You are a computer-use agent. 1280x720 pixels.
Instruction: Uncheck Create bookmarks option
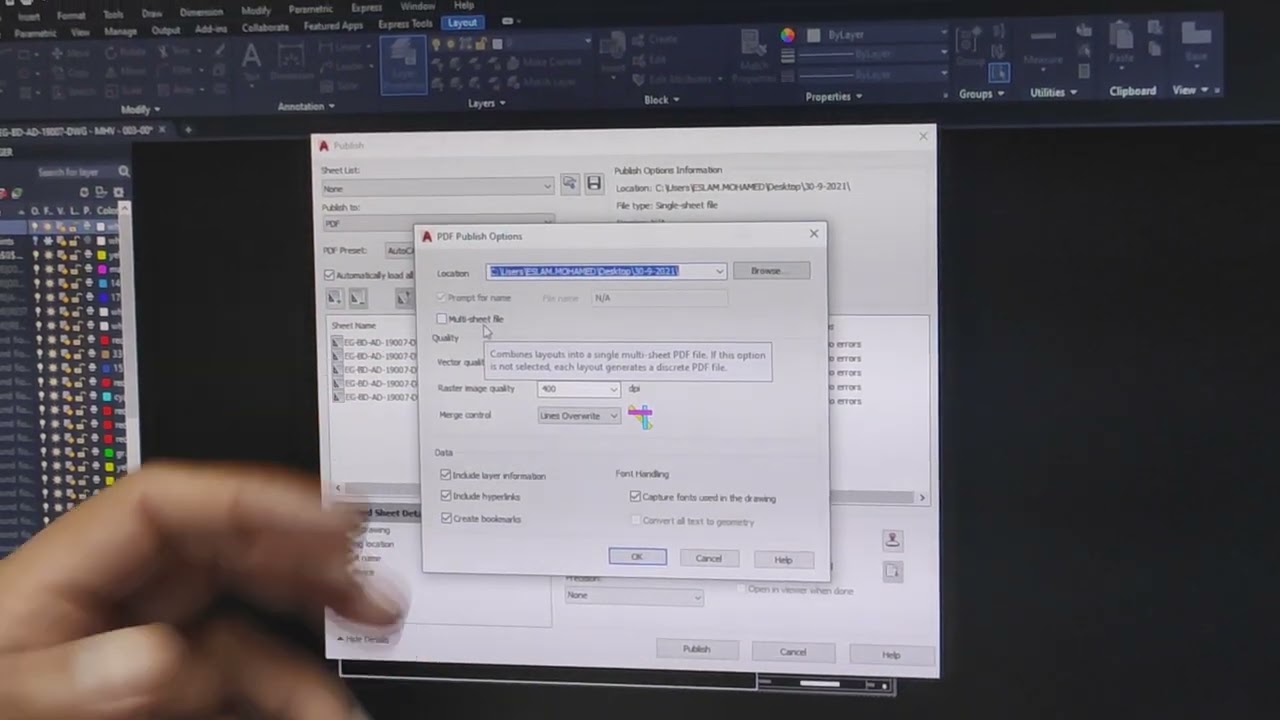click(446, 518)
